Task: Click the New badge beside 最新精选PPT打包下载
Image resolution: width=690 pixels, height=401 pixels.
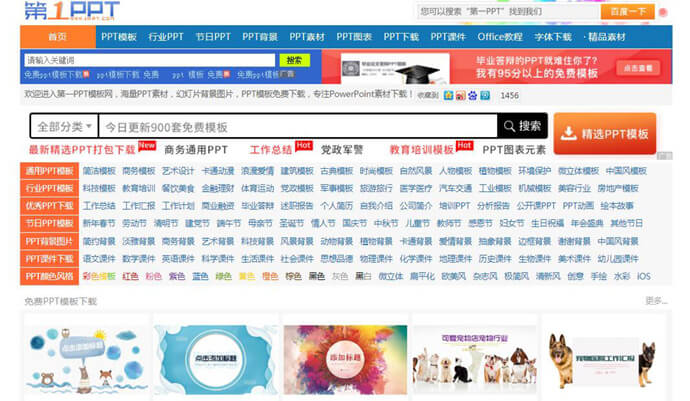Action: [147, 146]
